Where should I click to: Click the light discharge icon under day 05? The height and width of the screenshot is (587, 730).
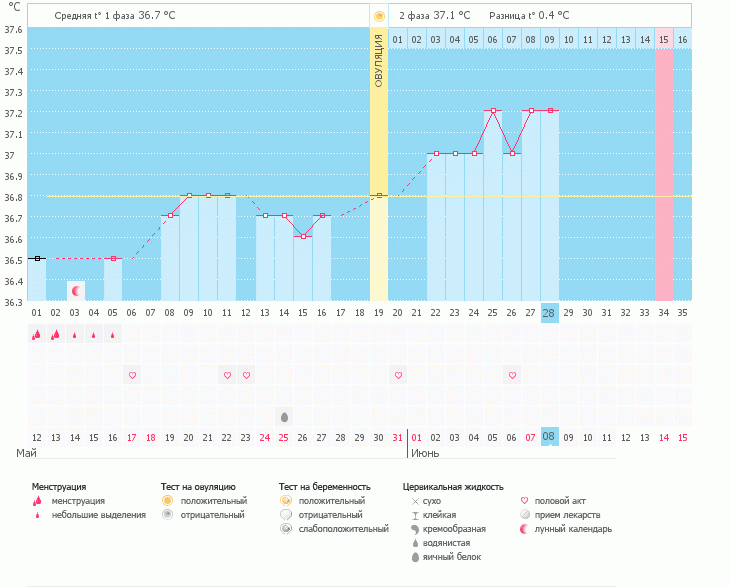[113, 336]
